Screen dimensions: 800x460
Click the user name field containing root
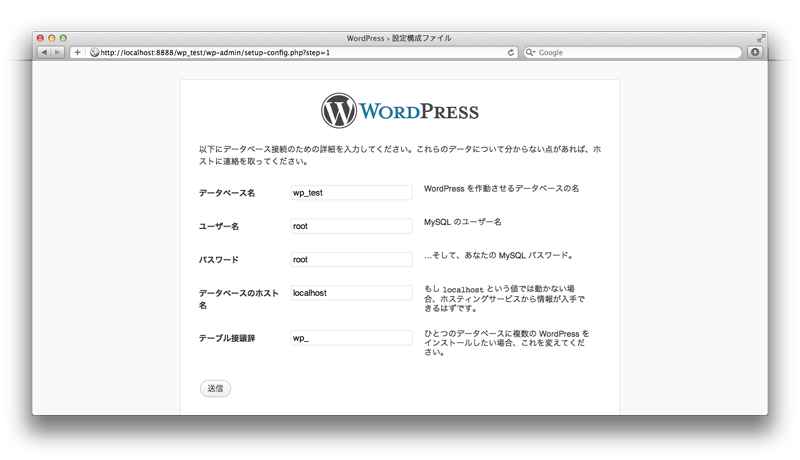click(352, 226)
